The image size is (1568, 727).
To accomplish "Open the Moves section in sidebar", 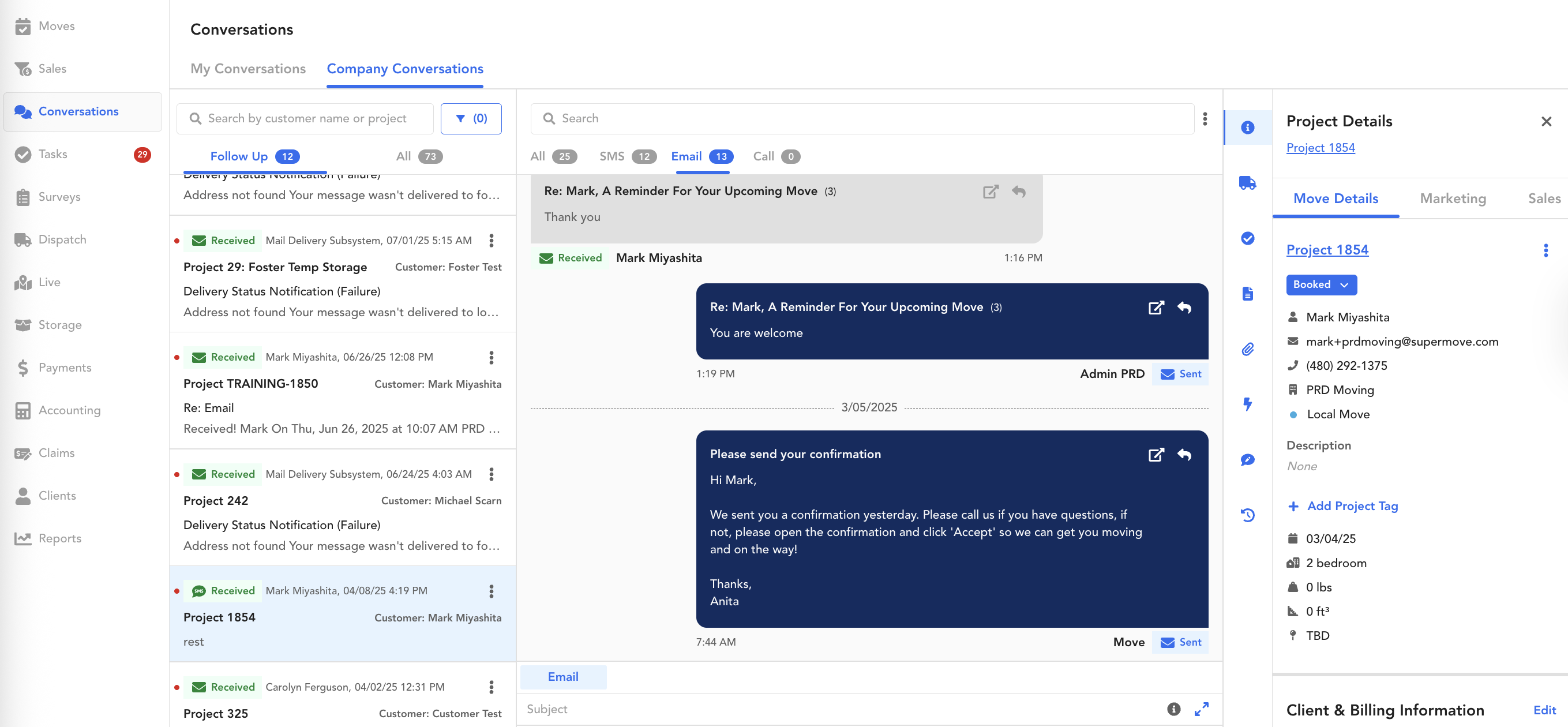I will (56, 26).
